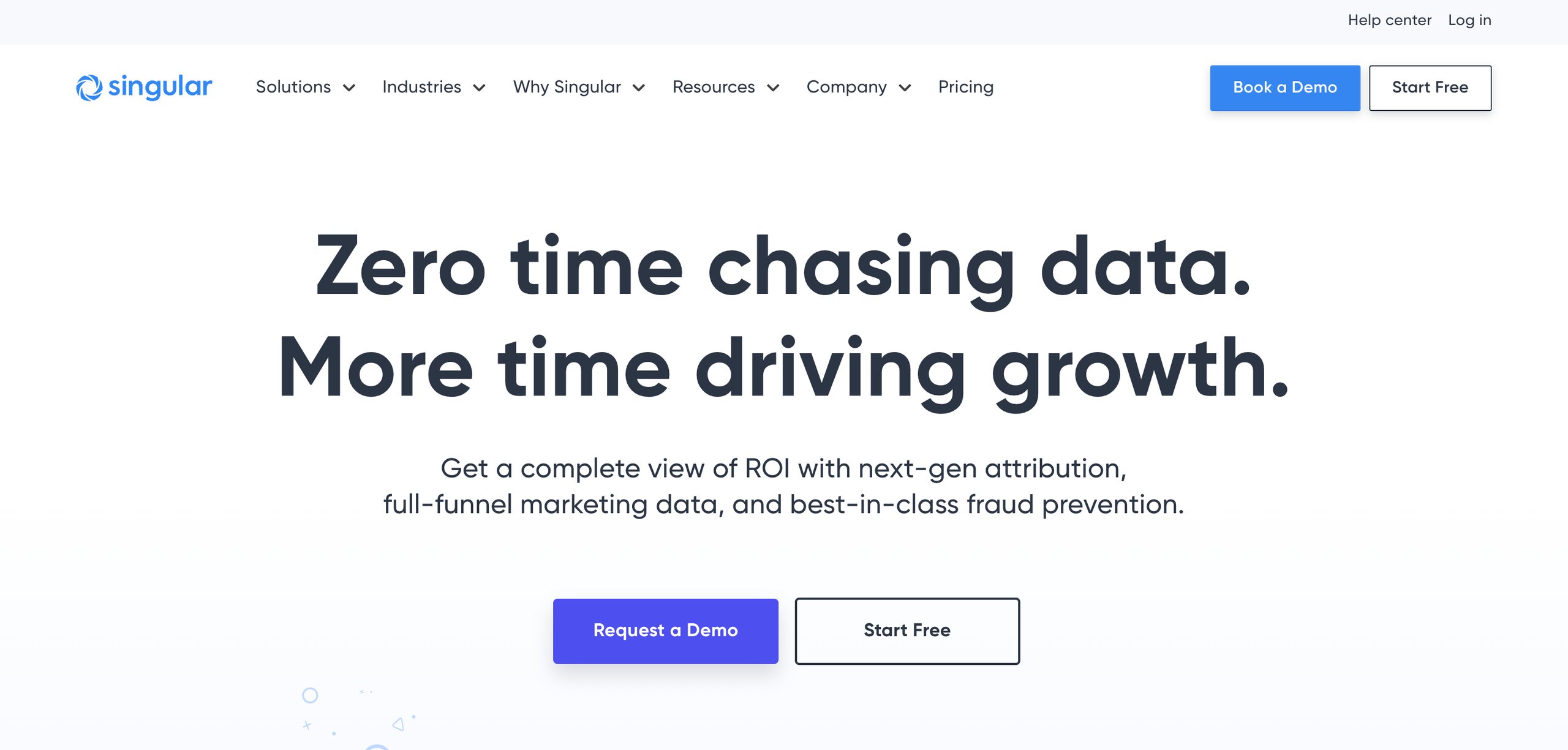Click the Start Free hero button

tap(906, 630)
